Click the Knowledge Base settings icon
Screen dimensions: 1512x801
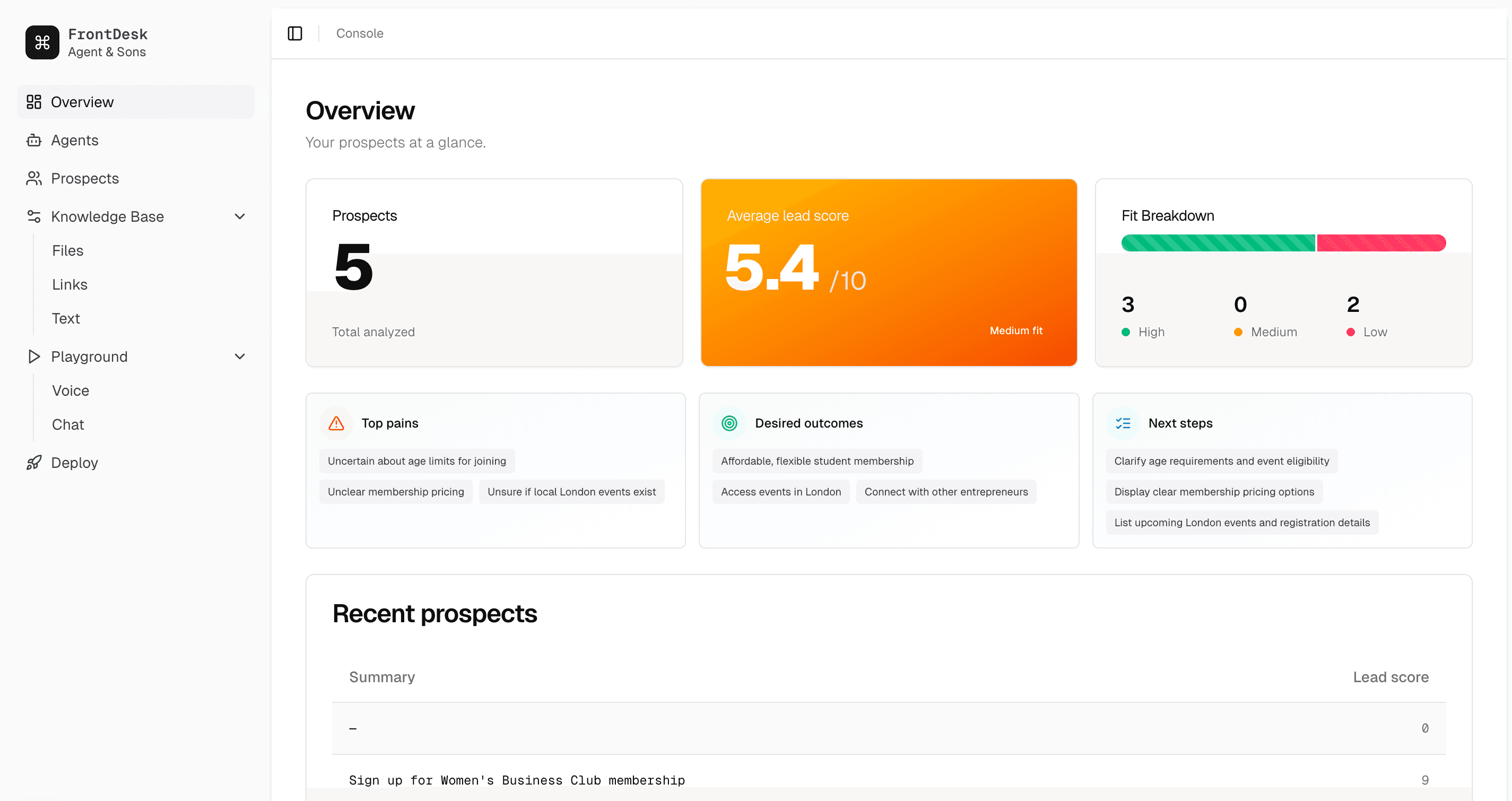pos(33,216)
